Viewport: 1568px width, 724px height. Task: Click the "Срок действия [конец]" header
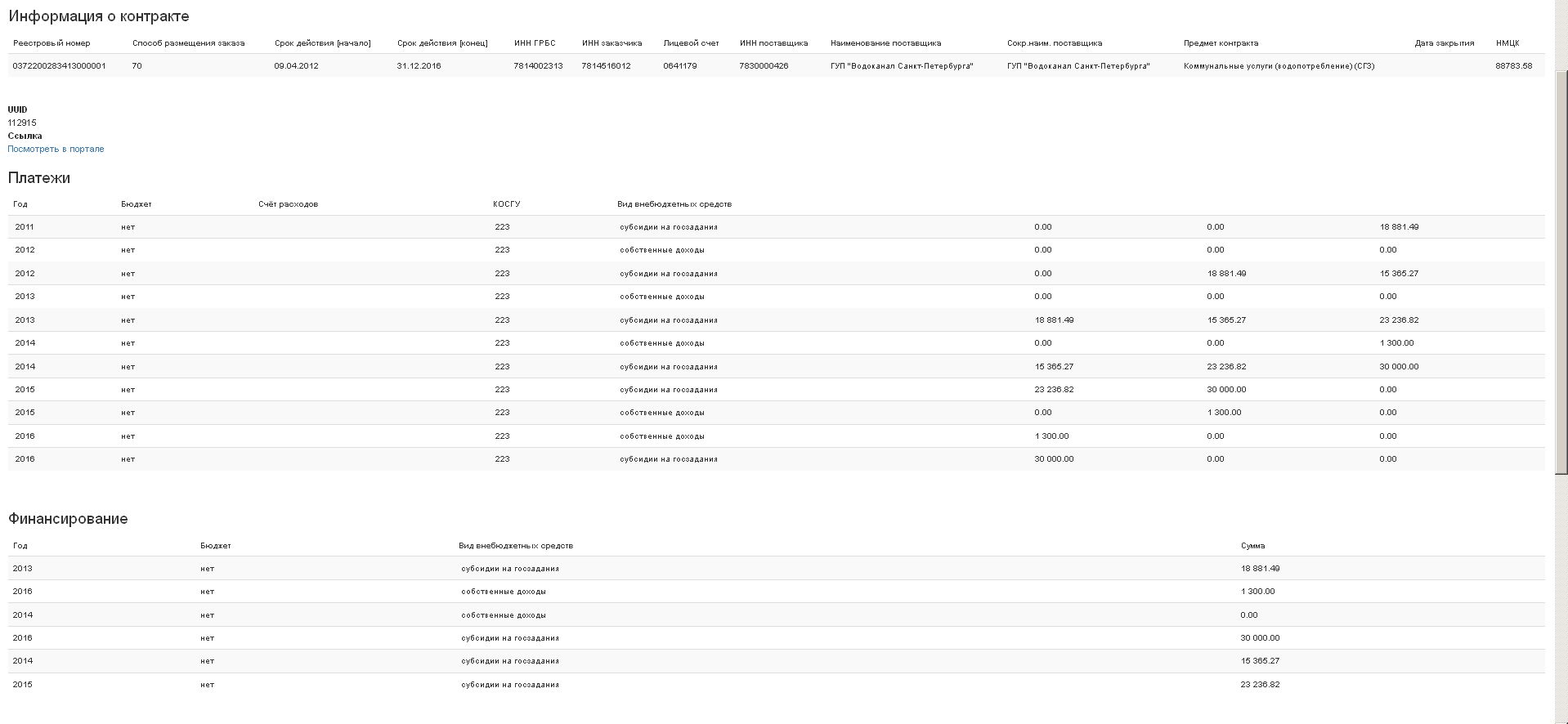442,43
